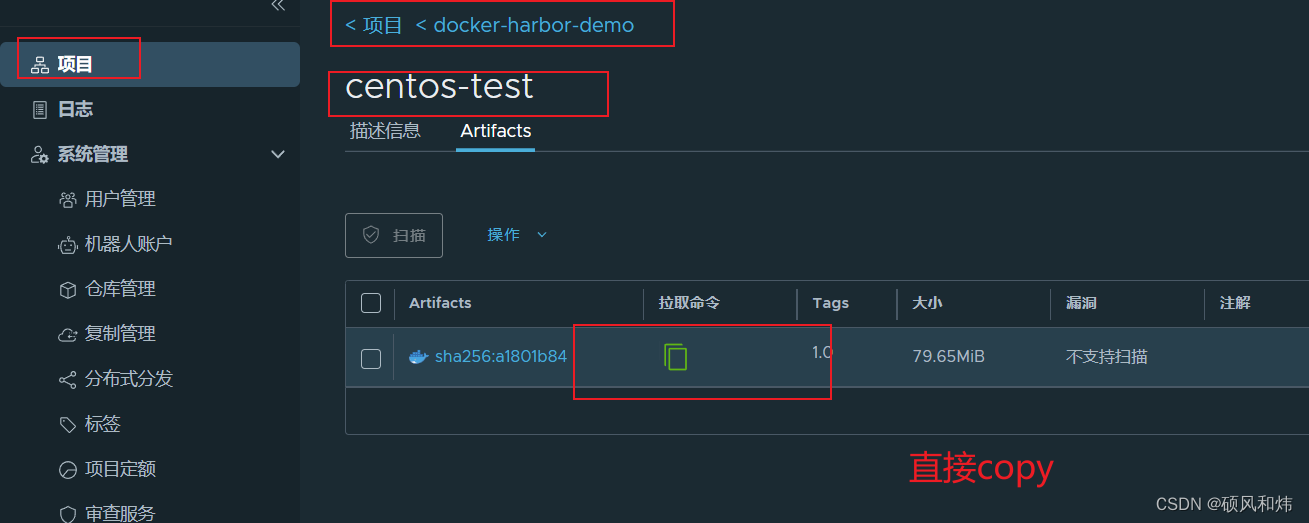The width and height of the screenshot is (1309, 523).
Task: Click the Distributions (分布式分发) share icon
Action: point(68,380)
